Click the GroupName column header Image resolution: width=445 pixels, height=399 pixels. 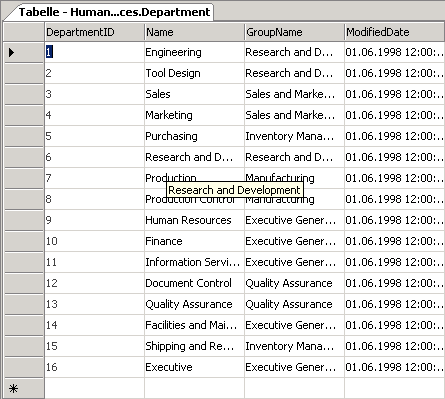(294, 32)
